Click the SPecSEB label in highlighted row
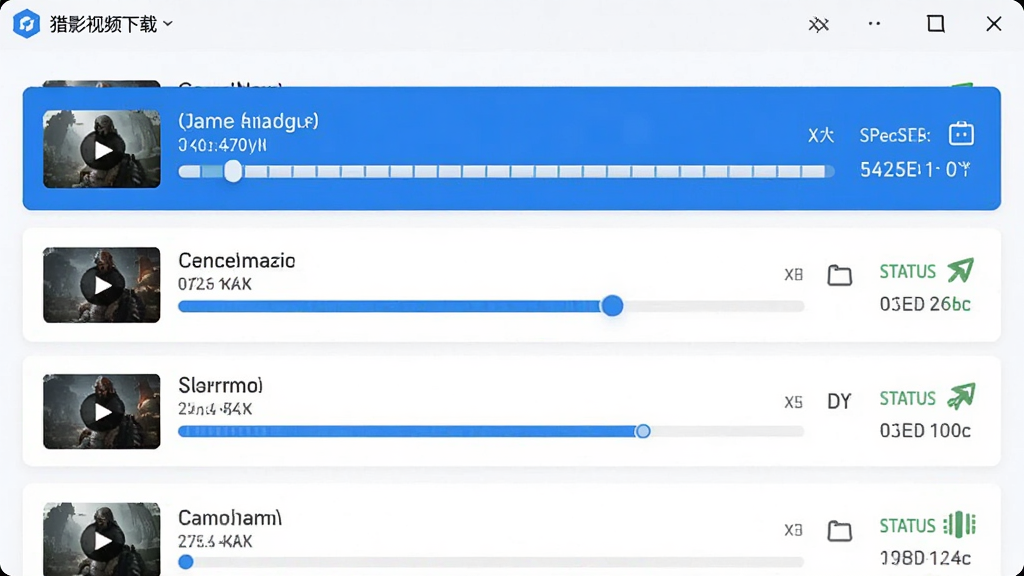This screenshot has height=576, width=1024. (x=895, y=135)
